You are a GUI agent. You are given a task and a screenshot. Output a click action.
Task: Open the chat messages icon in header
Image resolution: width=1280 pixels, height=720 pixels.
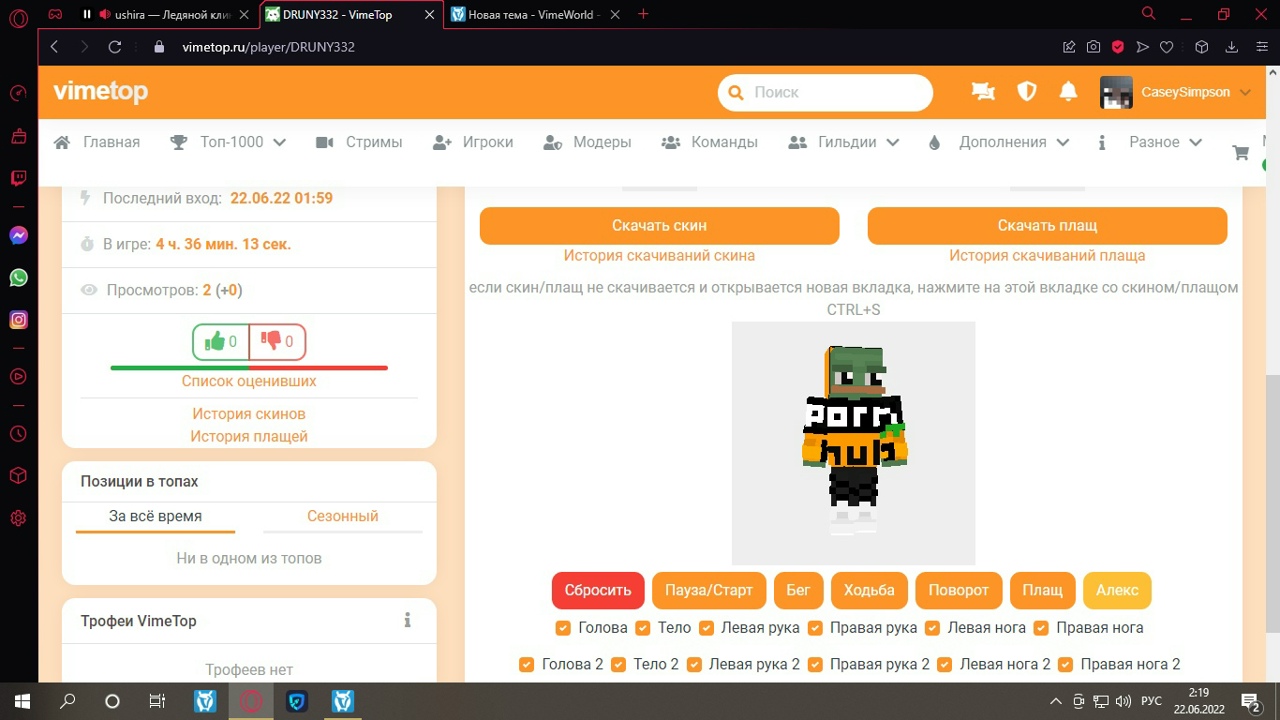coord(983,92)
